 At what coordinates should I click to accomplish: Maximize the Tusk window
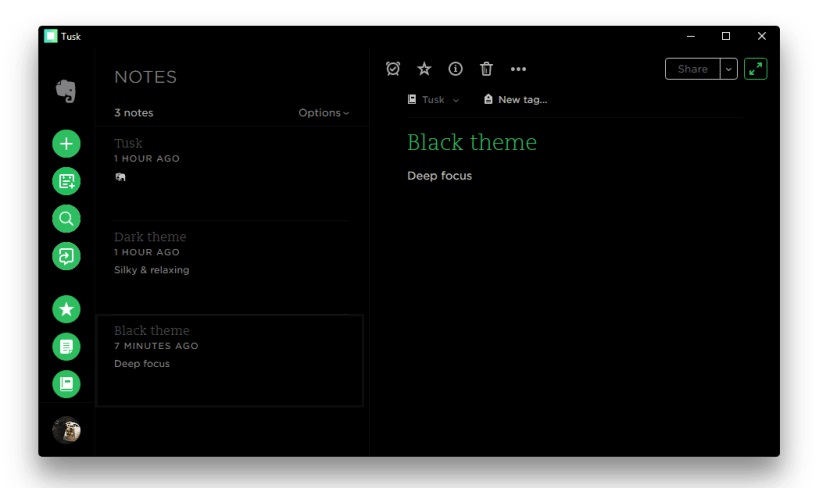pos(726,36)
